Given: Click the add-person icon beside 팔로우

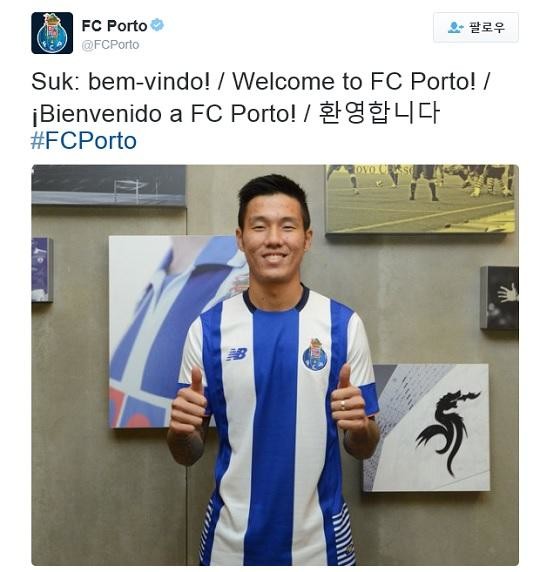Looking at the screenshot, I should point(455,27).
